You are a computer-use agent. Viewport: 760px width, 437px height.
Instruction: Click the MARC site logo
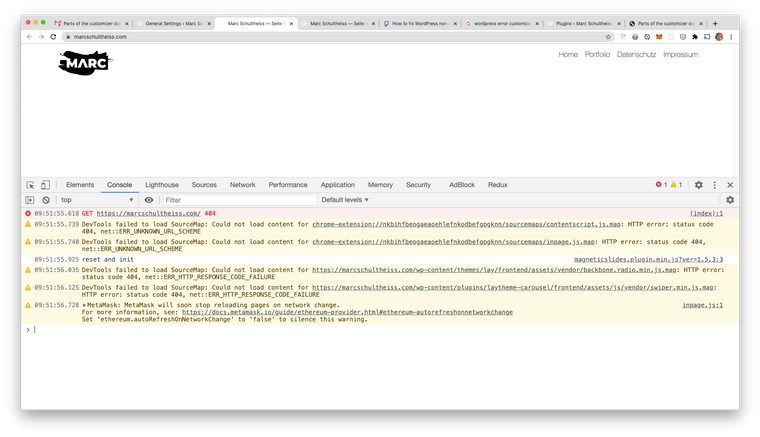coord(85,63)
